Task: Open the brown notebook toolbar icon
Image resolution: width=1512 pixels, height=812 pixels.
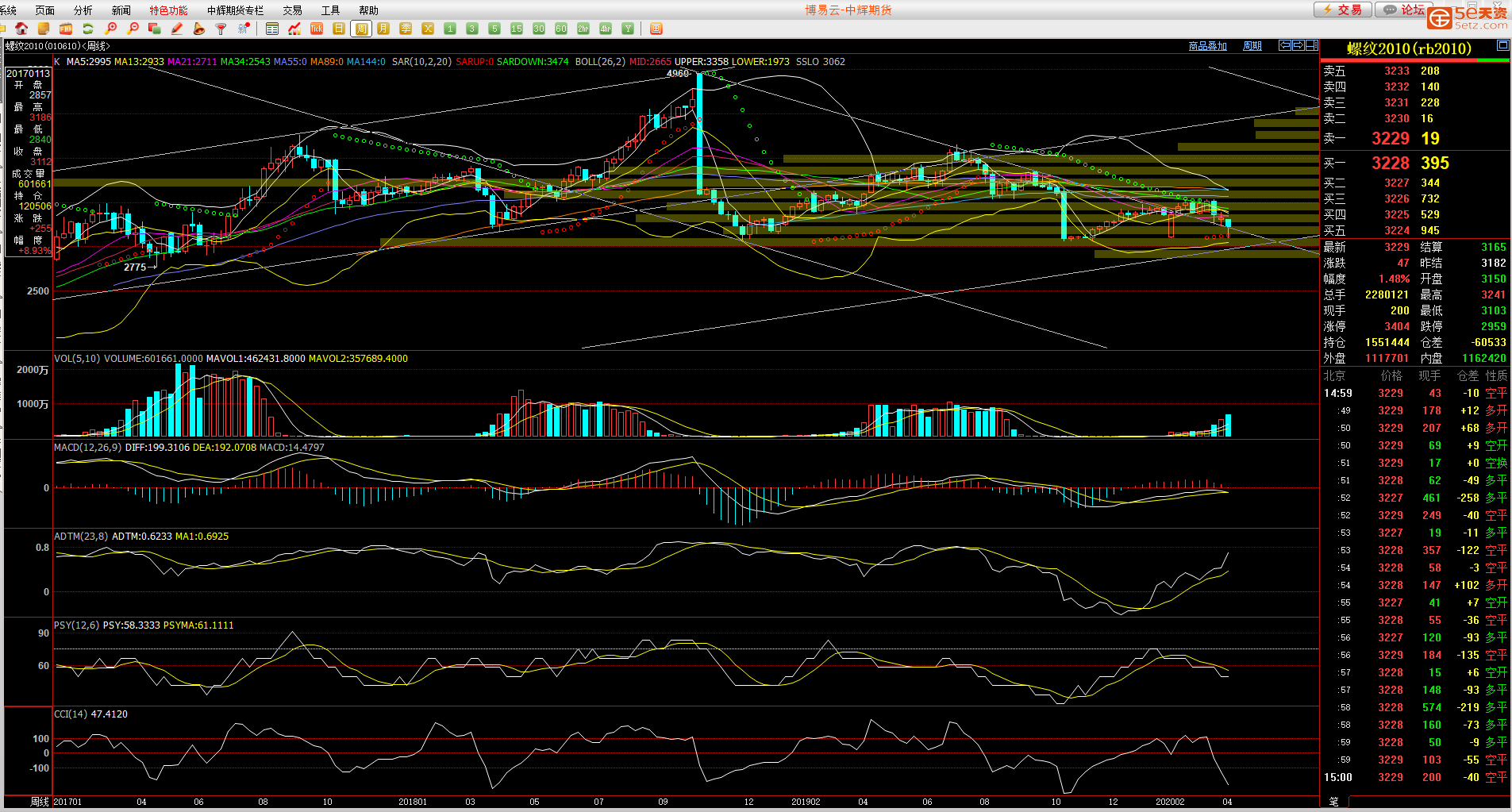Action: point(44,29)
